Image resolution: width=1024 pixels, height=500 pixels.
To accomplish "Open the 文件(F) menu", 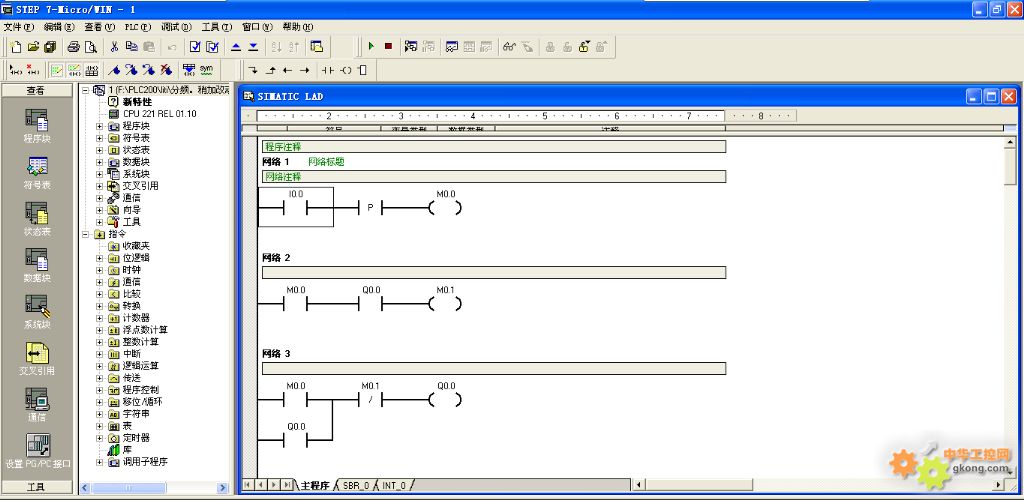I will click(x=18, y=27).
